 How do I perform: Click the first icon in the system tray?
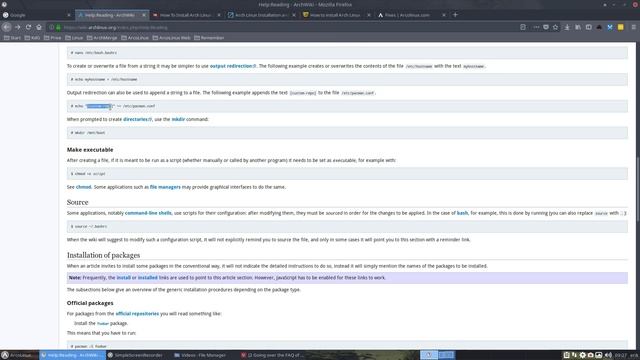(566, 355)
